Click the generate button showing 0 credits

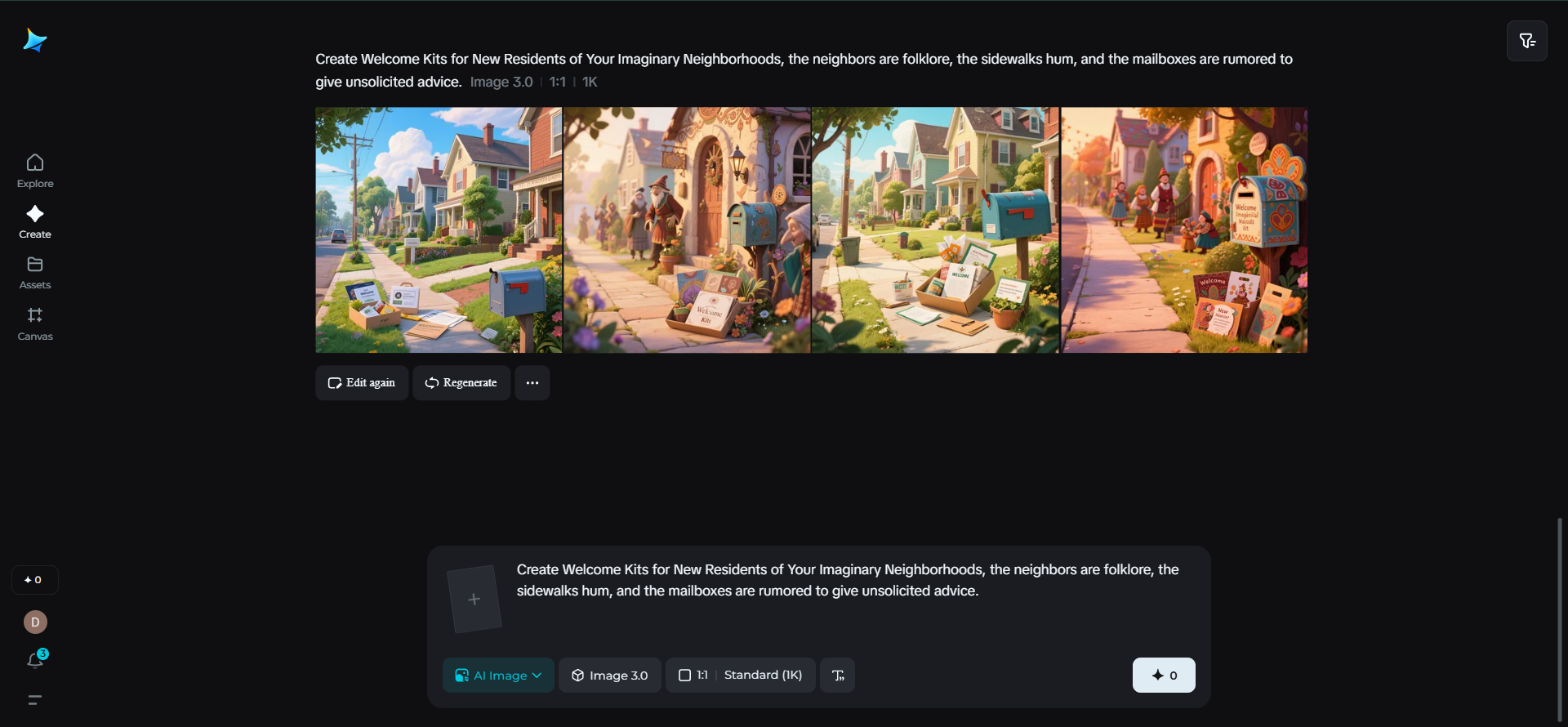1164,676
